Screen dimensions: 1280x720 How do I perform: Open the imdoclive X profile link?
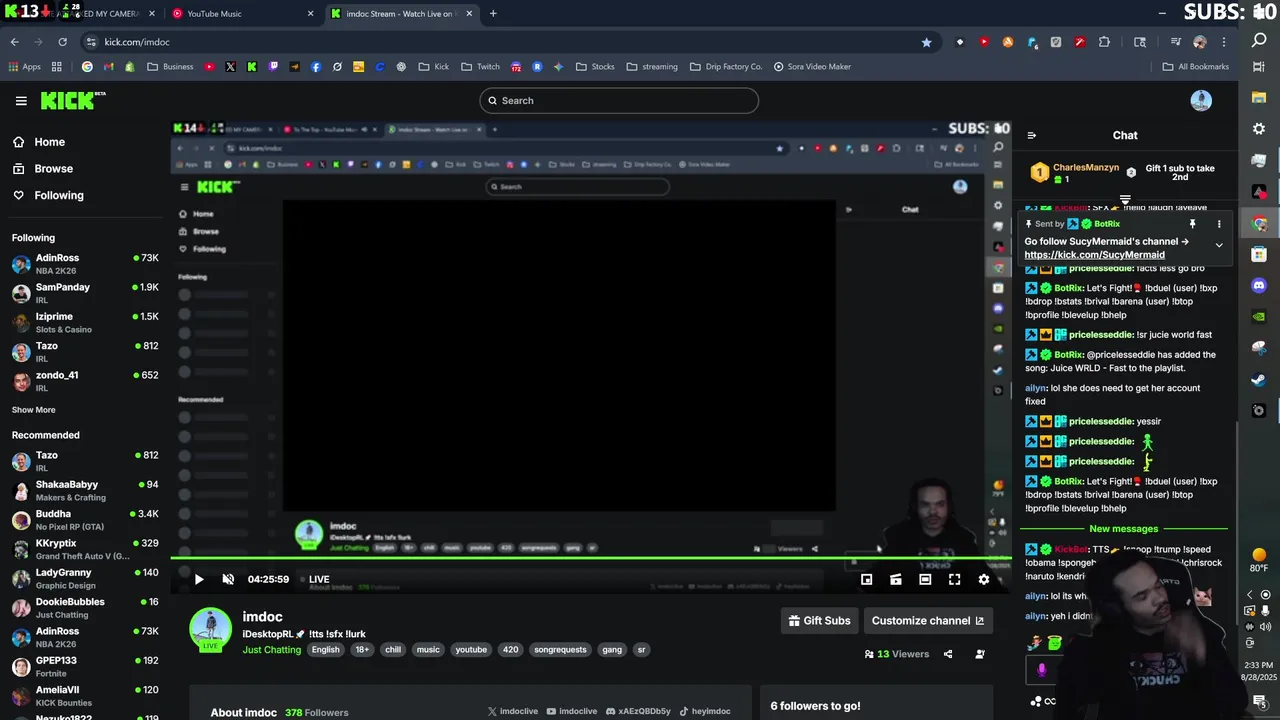coord(512,712)
